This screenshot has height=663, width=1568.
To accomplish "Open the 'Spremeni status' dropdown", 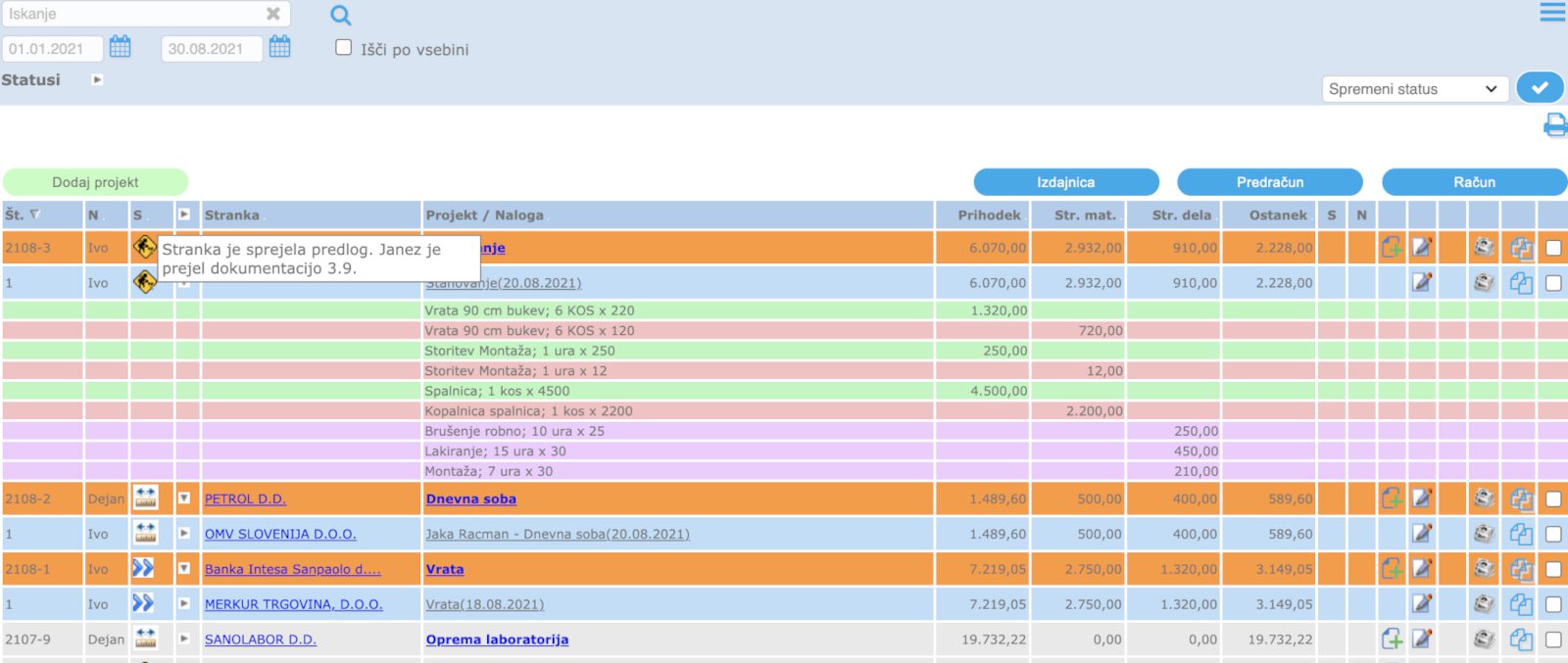I will (x=1413, y=89).
